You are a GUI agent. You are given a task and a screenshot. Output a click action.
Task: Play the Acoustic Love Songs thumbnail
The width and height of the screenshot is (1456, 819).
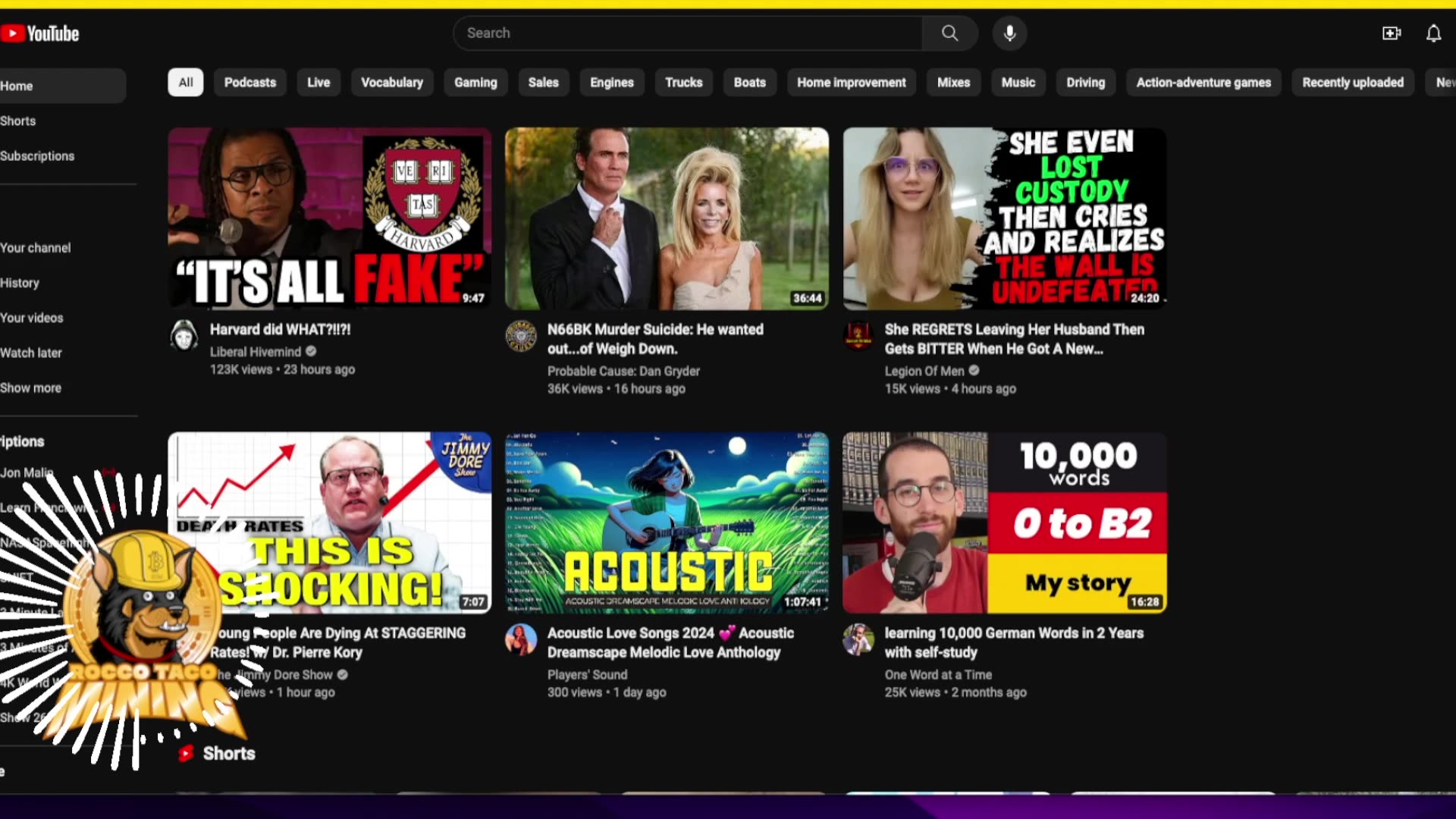(667, 522)
